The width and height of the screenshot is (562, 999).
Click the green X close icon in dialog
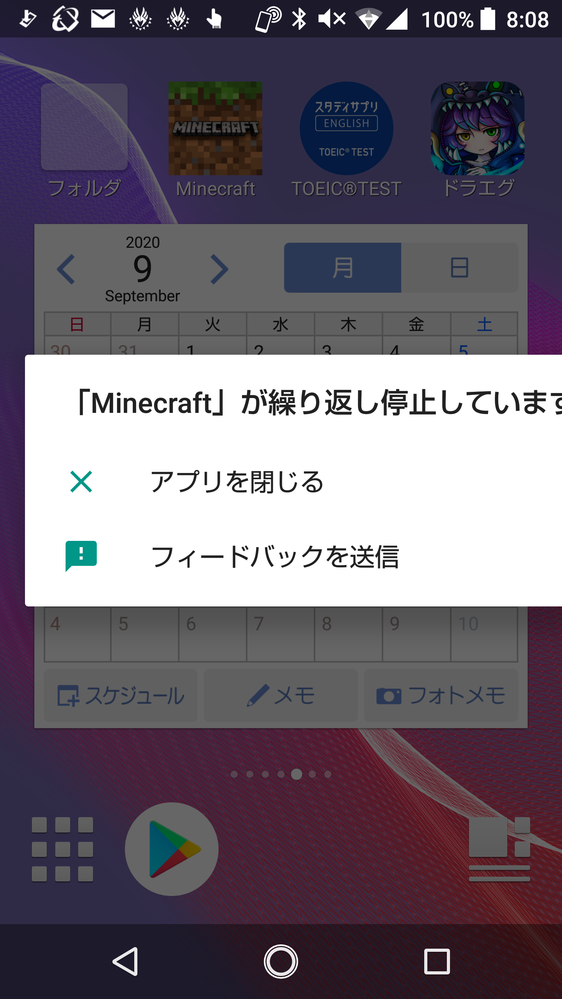pyautogui.click(x=81, y=482)
